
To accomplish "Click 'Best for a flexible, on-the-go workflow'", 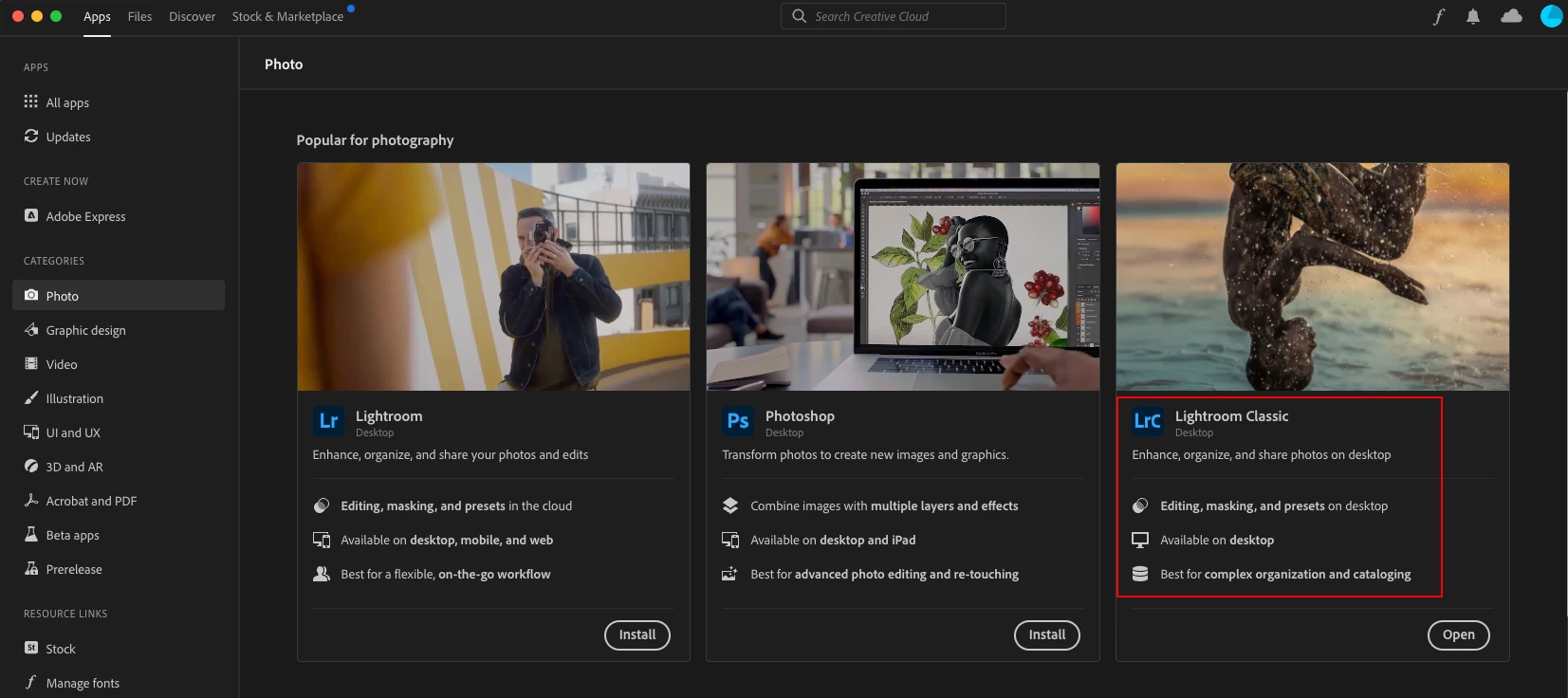I will (446, 574).
